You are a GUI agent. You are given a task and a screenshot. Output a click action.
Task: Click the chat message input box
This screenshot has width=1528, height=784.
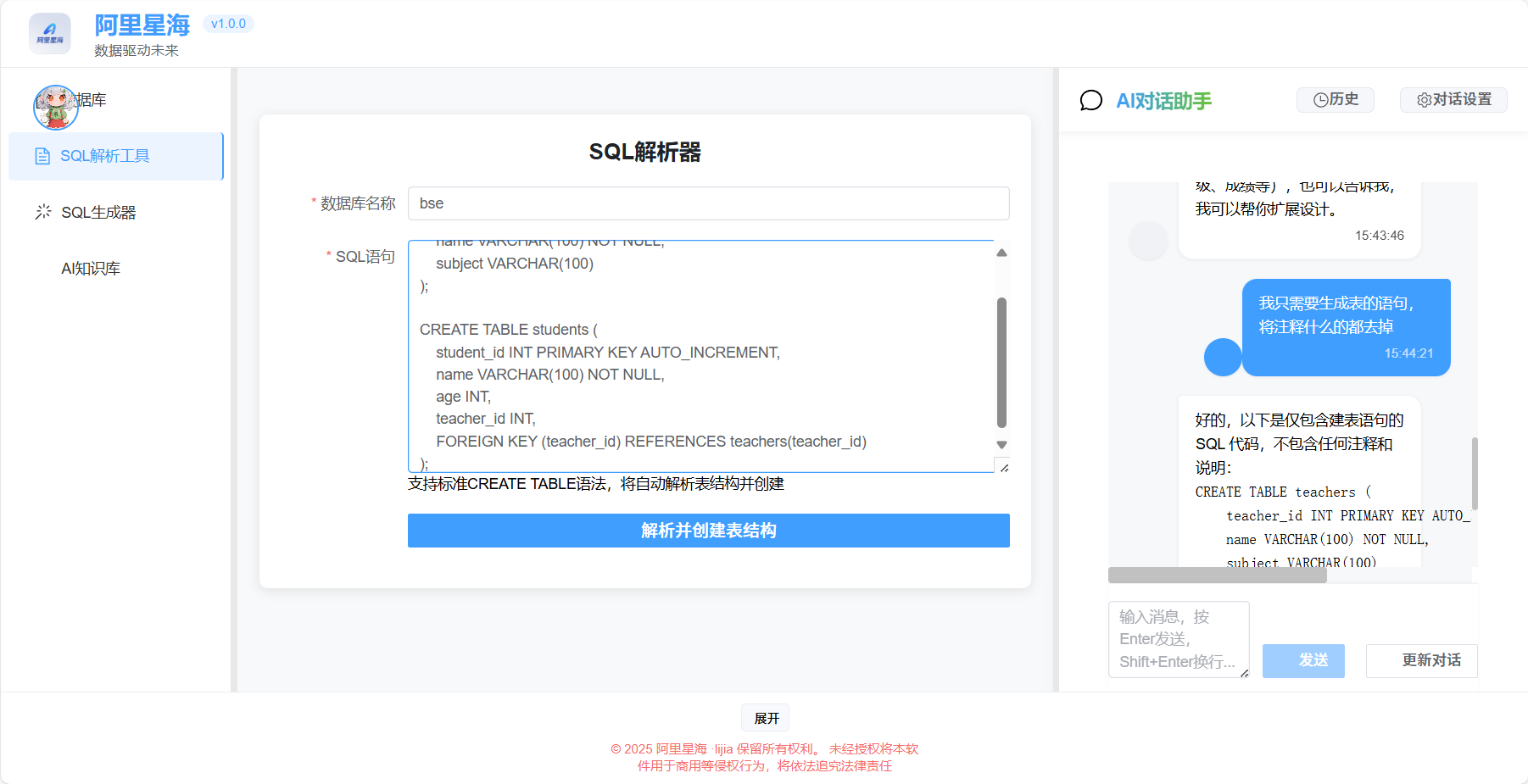click(1179, 639)
